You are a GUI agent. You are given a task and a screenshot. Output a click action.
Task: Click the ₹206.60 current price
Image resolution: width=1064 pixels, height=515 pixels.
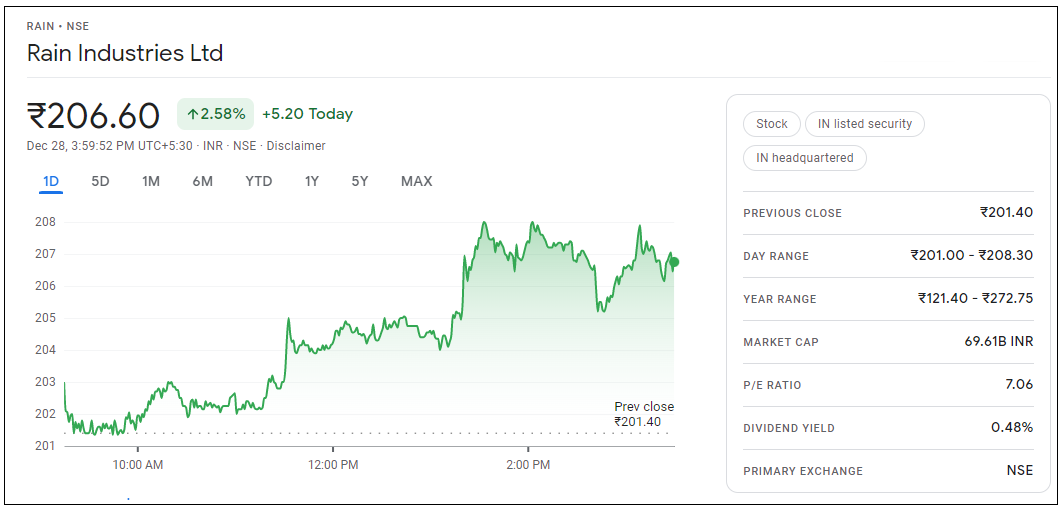click(x=94, y=116)
